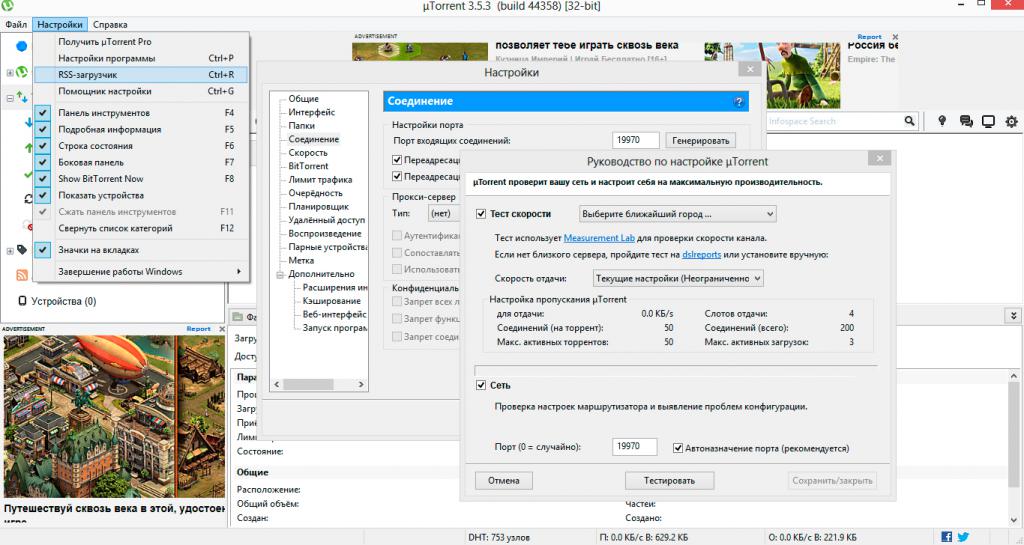This screenshot has height=545, width=1024.
Task: Open the Measurement Lab link
Action: pos(599,238)
